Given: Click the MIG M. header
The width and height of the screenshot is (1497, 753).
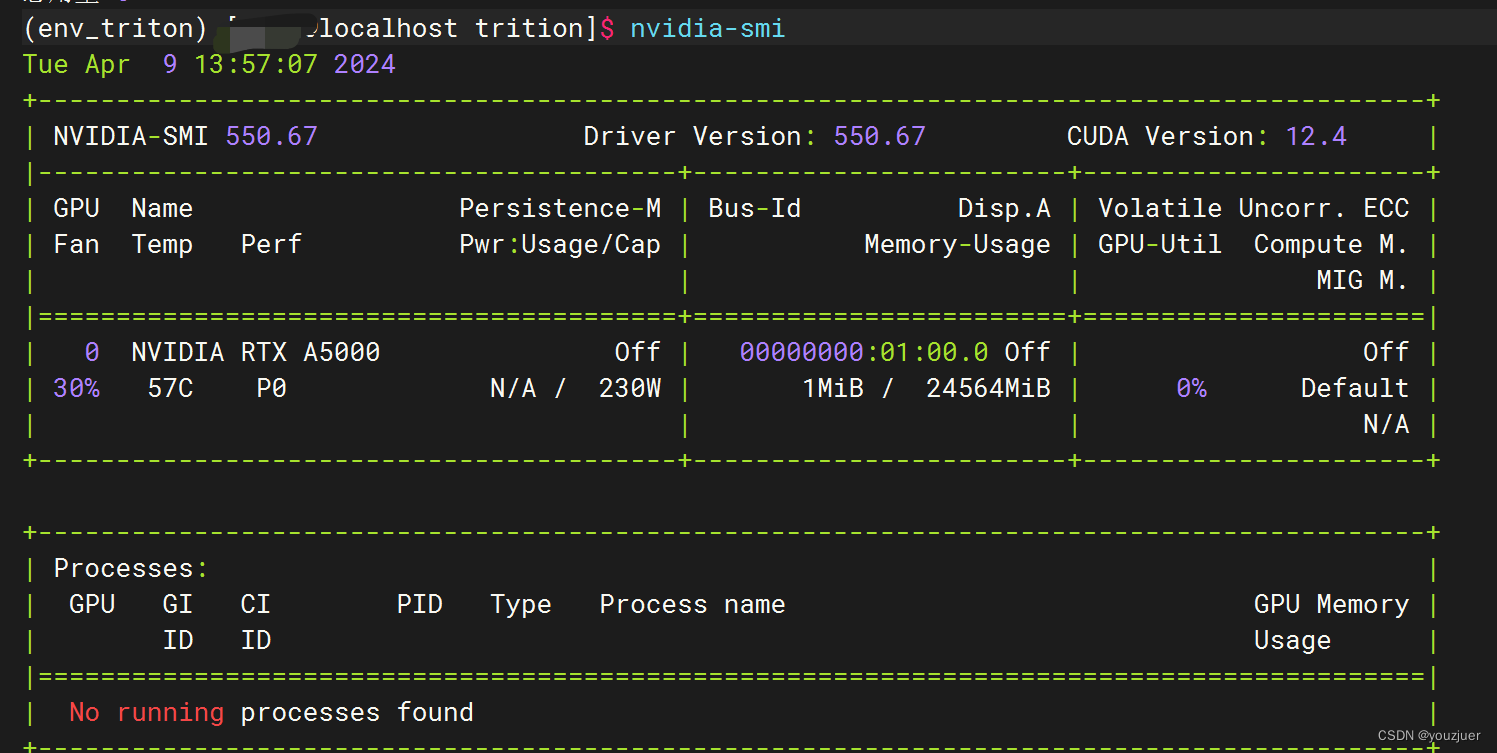Looking at the screenshot, I should (x=1362, y=281).
